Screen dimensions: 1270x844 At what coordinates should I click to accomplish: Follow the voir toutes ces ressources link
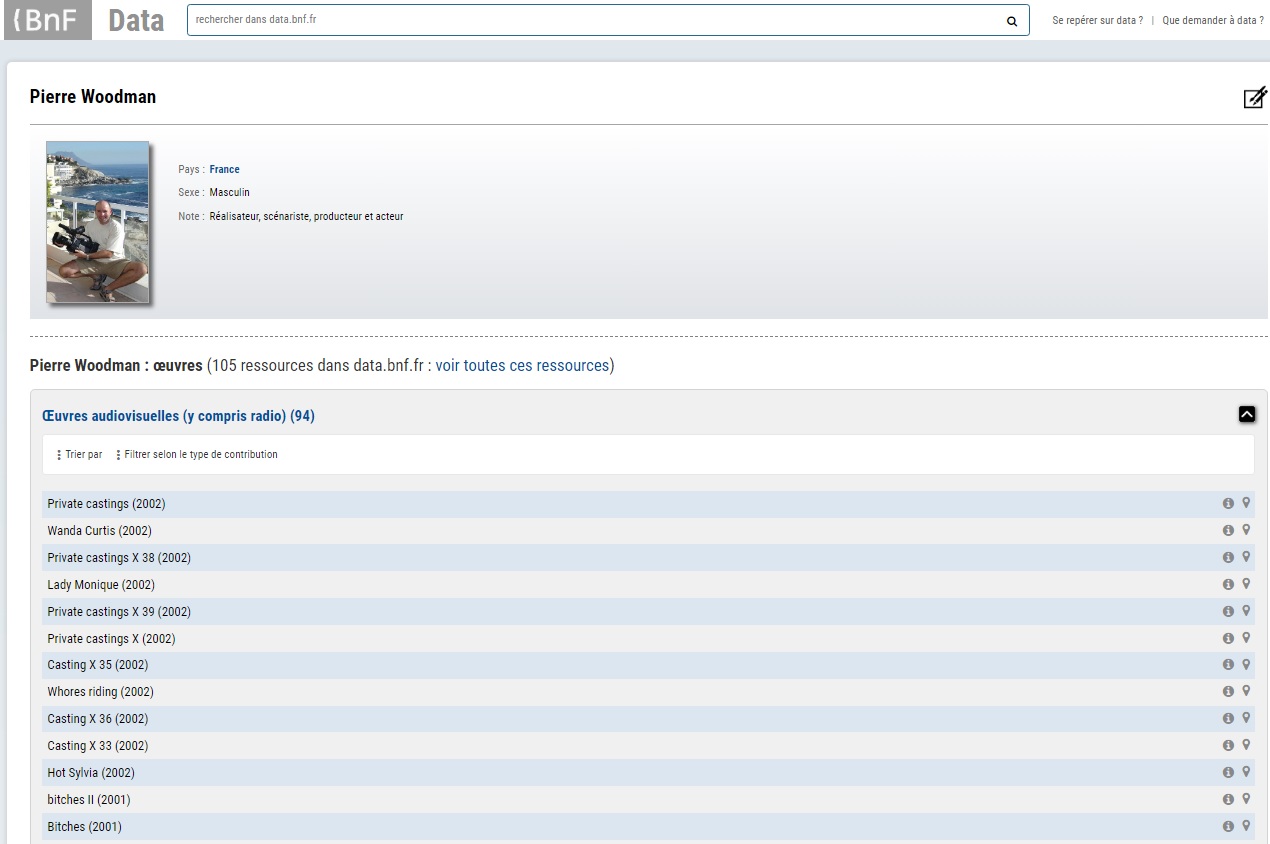click(522, 366)
